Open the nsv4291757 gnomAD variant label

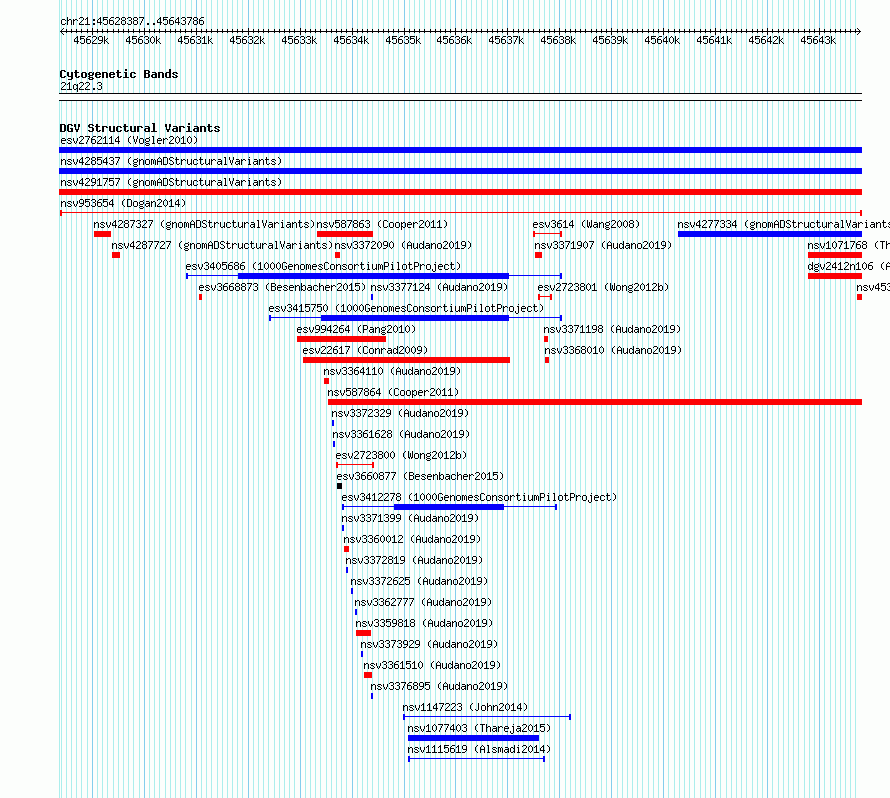171,182
